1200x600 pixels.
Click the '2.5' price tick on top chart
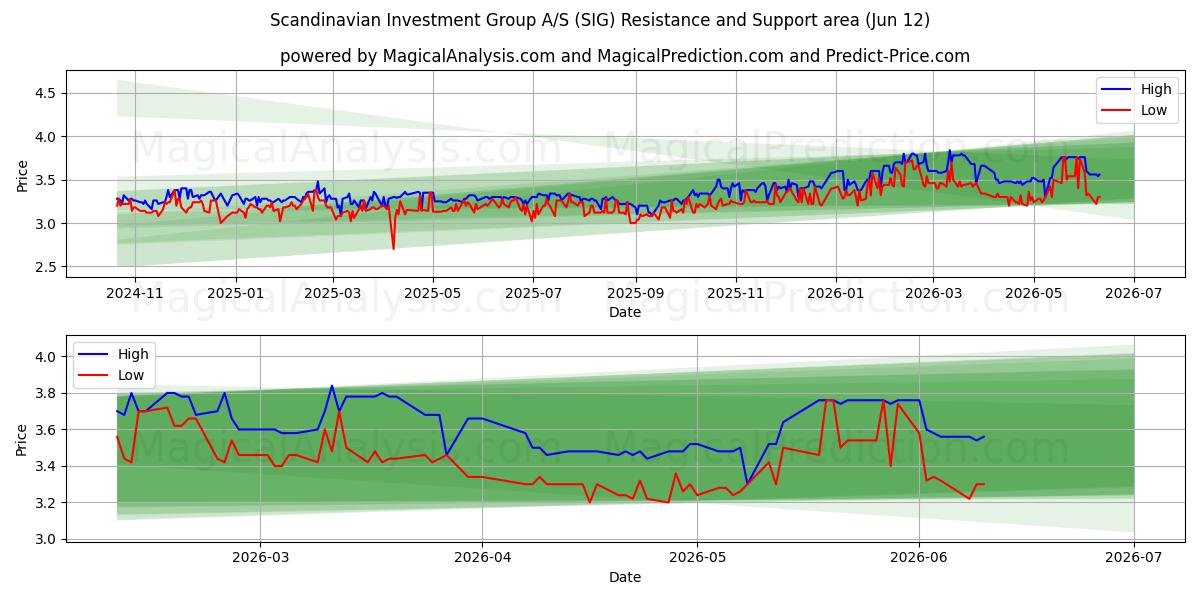pos(48,267)
